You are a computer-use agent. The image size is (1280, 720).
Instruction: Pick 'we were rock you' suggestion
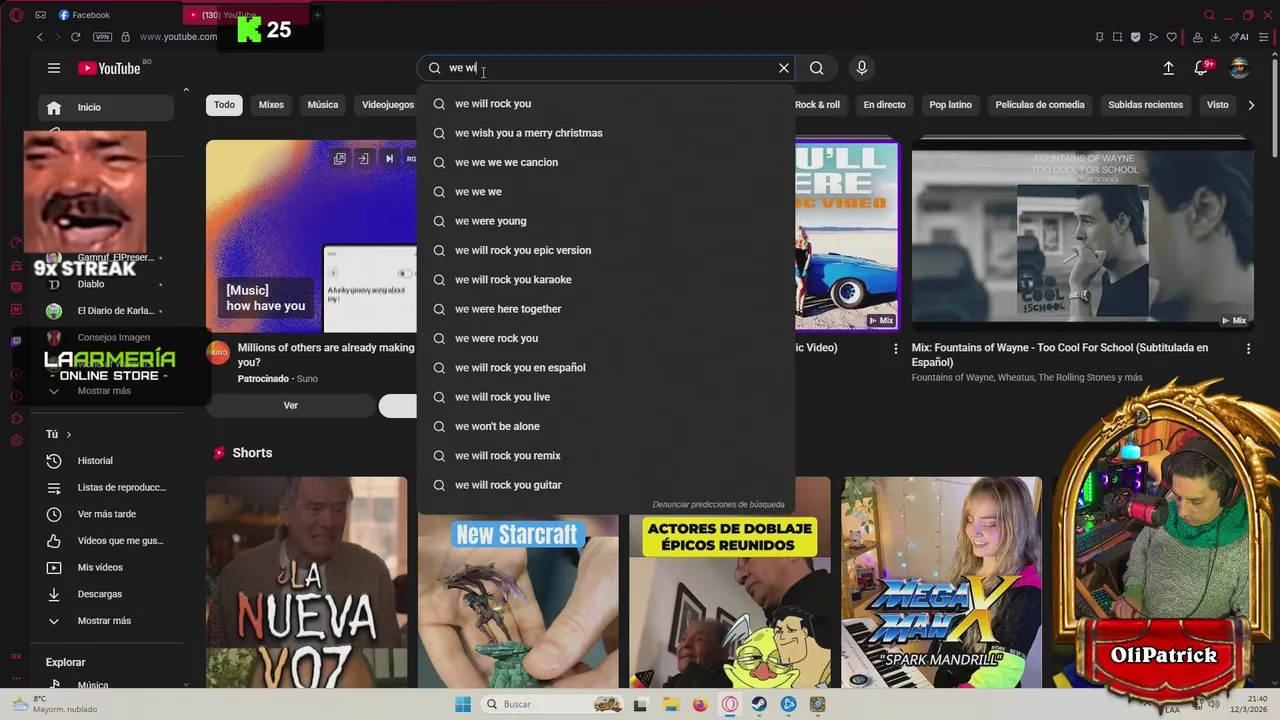606,338
